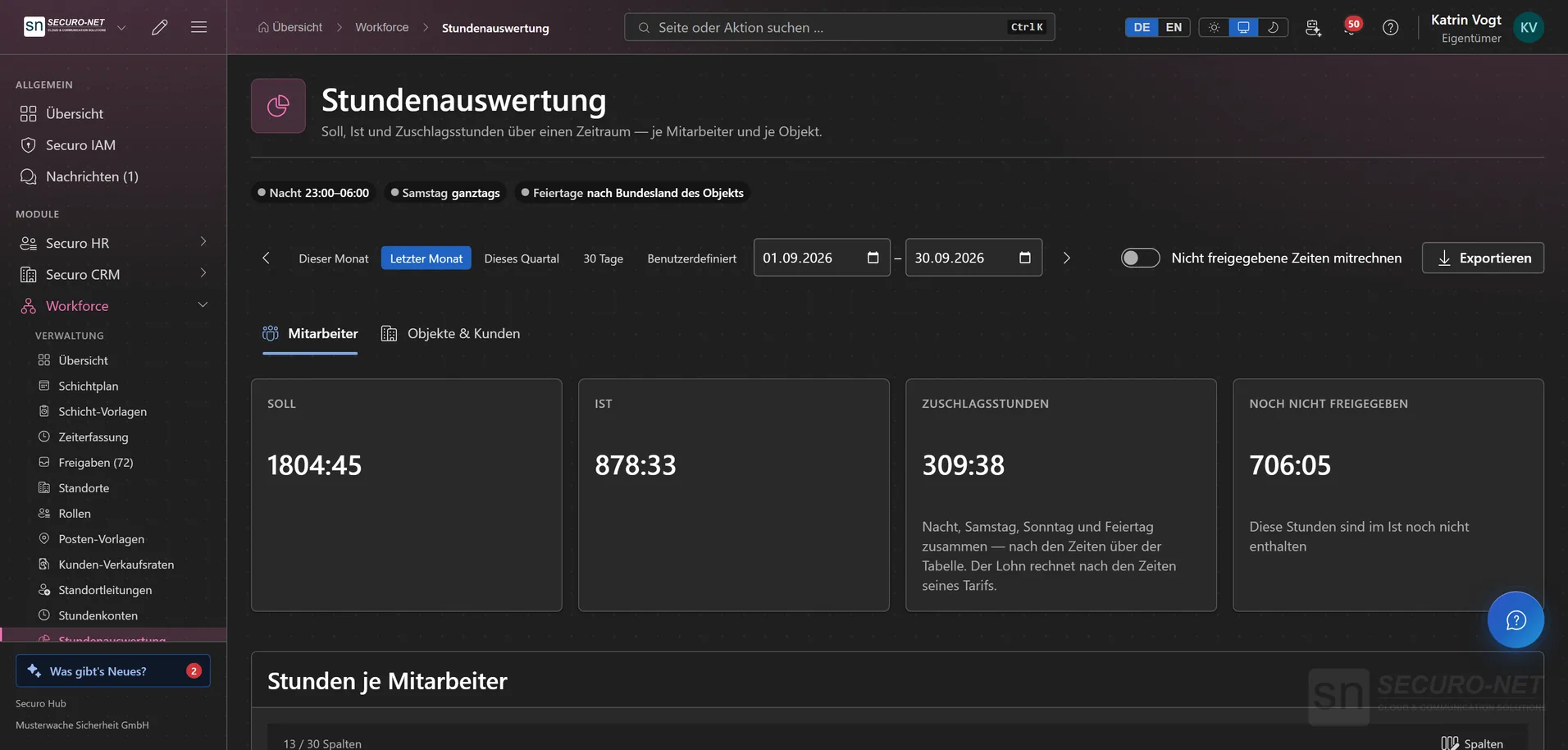Open Schichtplan
The height and width of the screenshot is (750, 1568).
(121, 386)
